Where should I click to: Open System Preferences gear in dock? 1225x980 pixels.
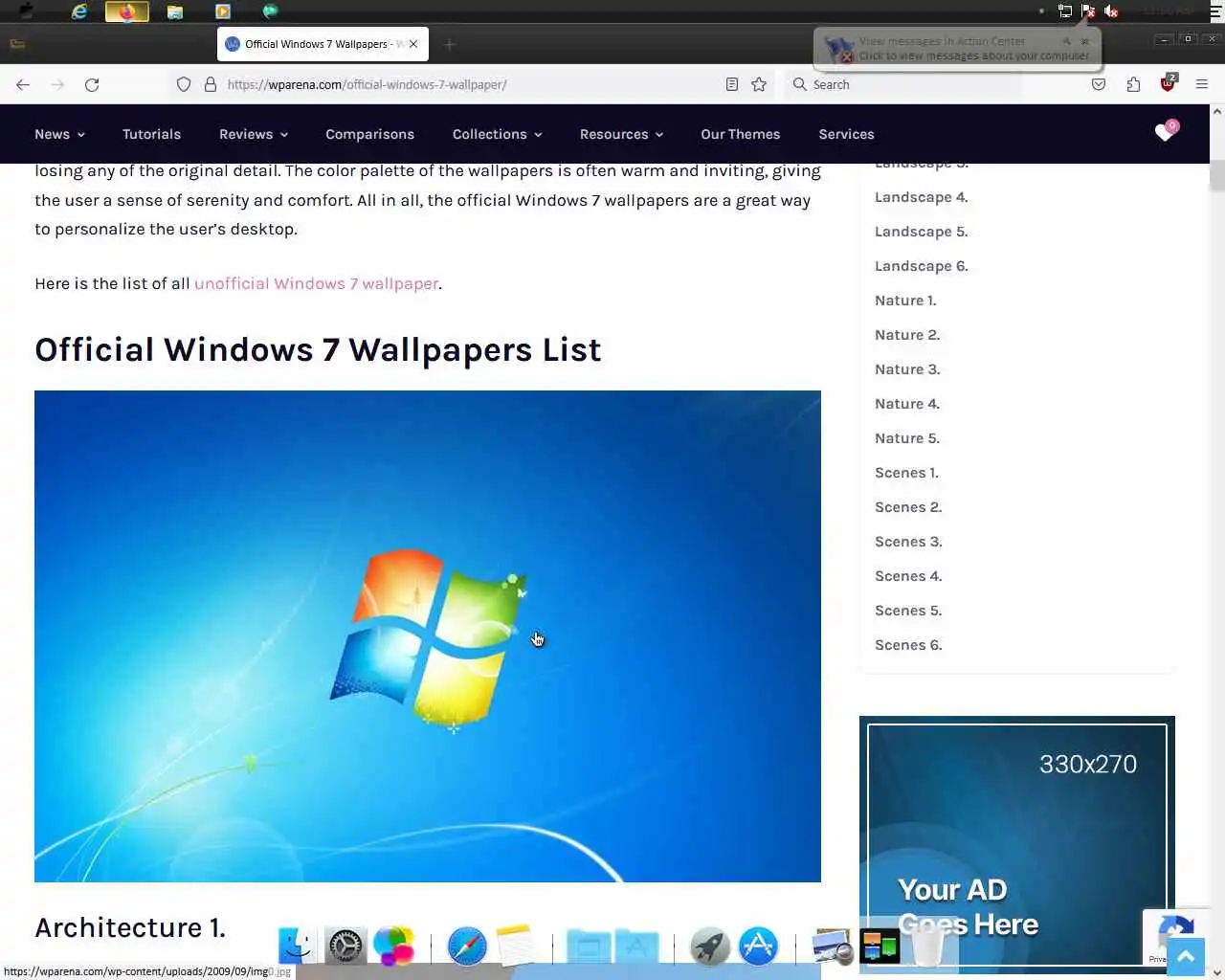(x=345, y=946)
